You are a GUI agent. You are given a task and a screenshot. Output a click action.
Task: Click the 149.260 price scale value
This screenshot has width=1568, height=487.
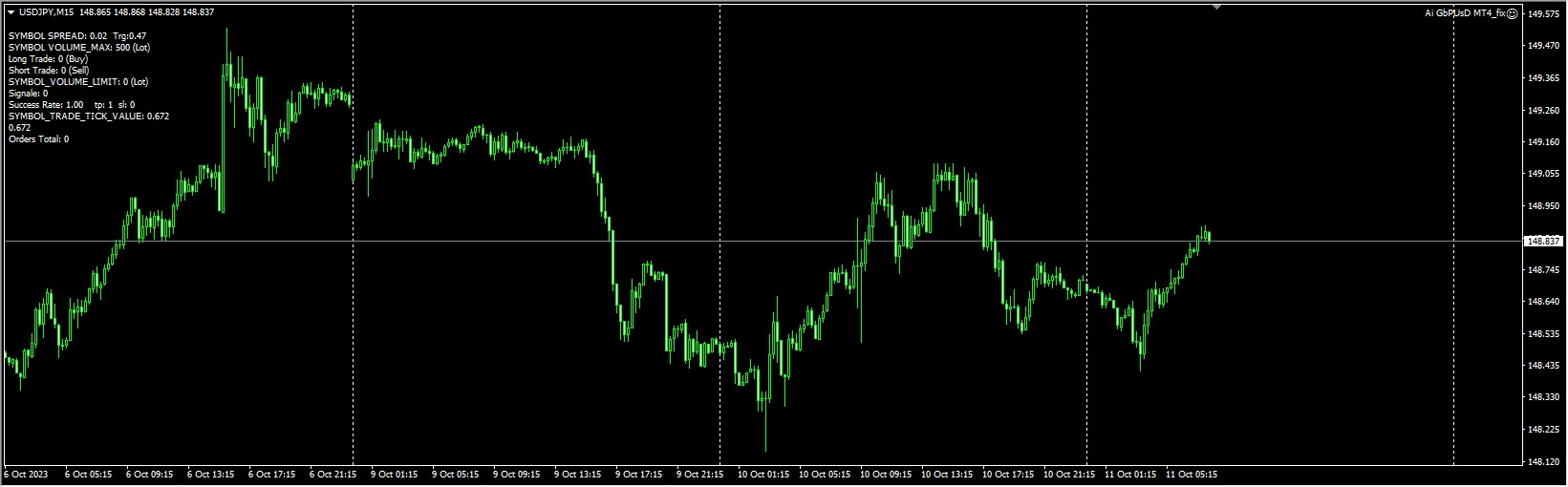pyautogui.click(x=1543, y=110)
